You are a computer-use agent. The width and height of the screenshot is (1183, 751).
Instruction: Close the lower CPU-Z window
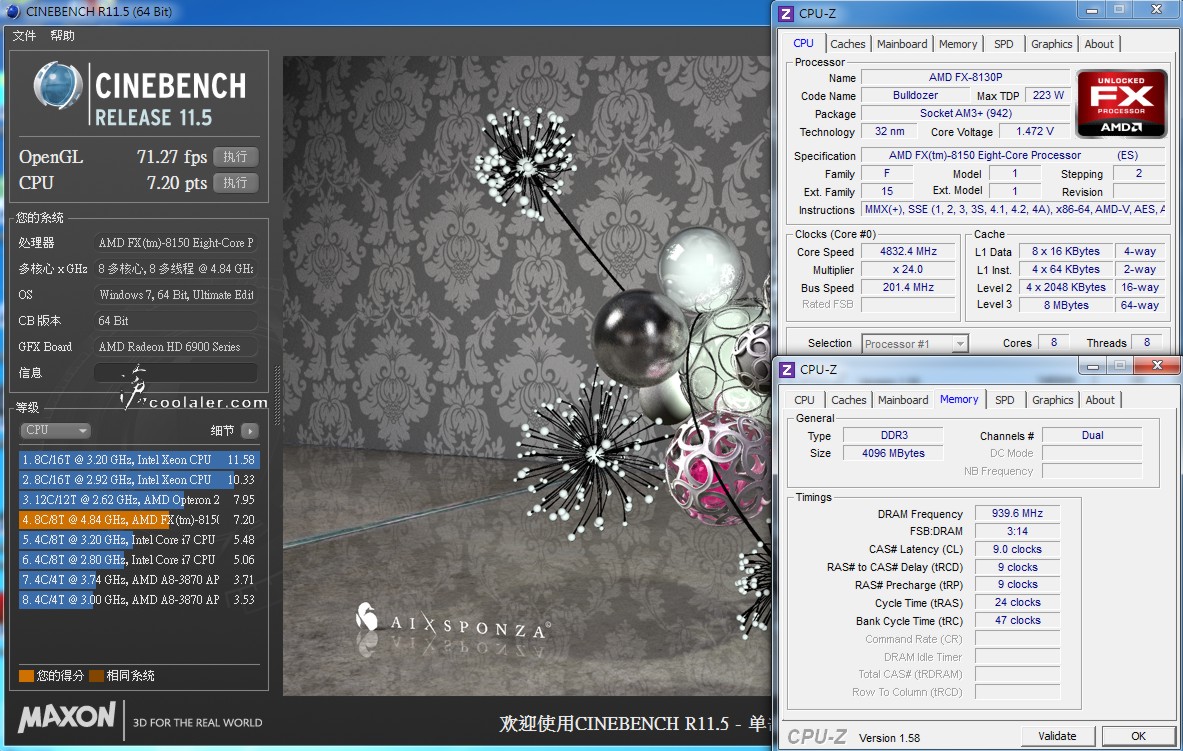pos(1157,365)
